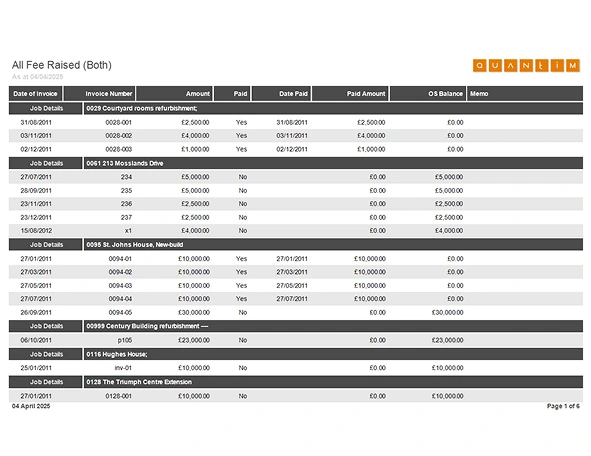This screenshot has width=591, height=456.
Task: Click the Quantim logo letter Q tile
Action: pos(479,66)
